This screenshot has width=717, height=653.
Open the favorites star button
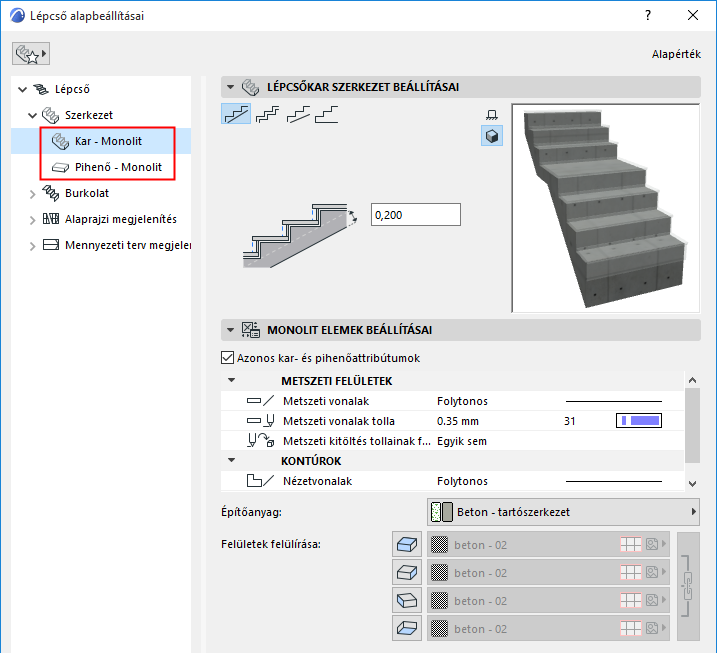click(31, 54)
